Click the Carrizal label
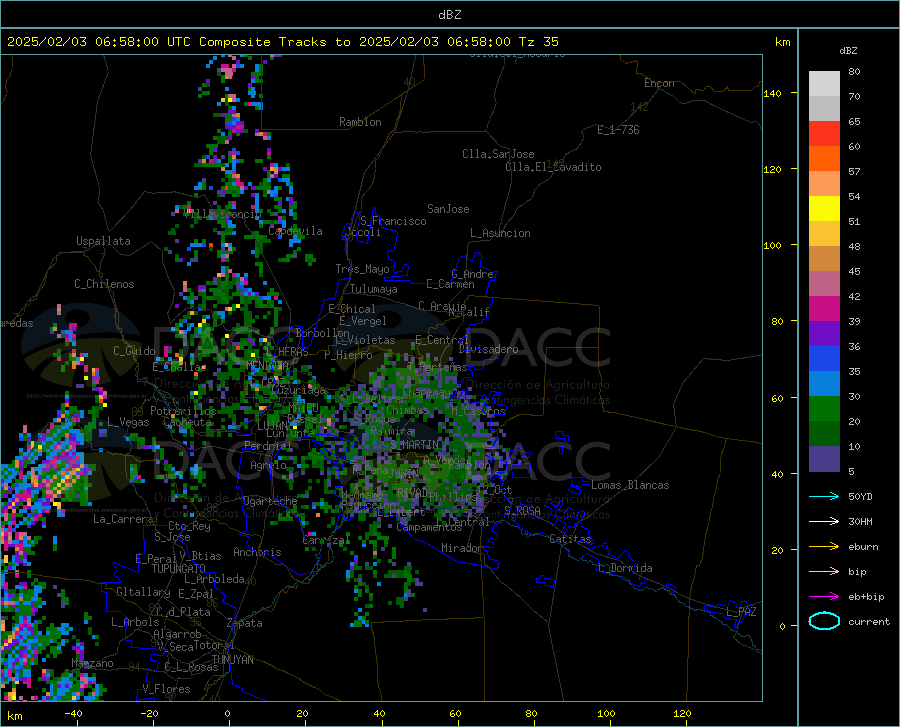This screenshot has width=900, height=727. [x=326, y=540]
